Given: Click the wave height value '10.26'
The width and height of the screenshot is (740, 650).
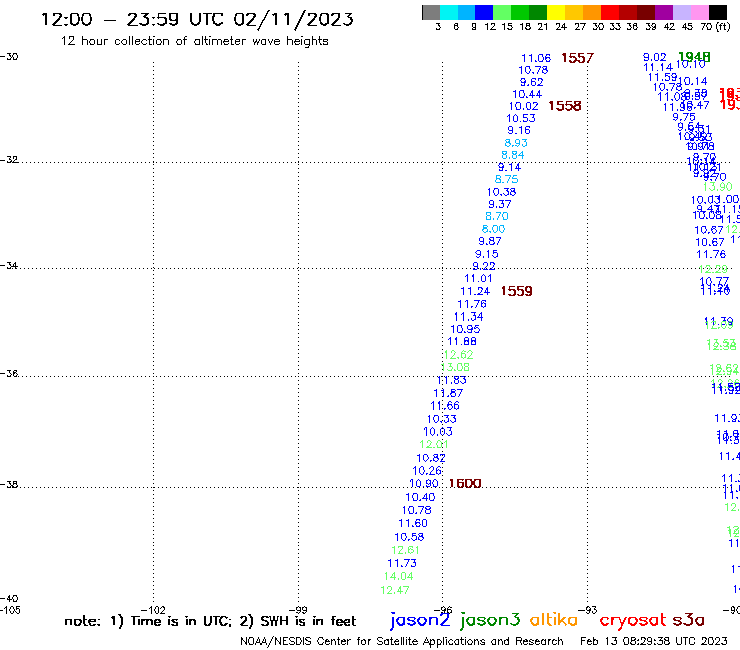Looking at the screenshot, I should pos(427,471).
